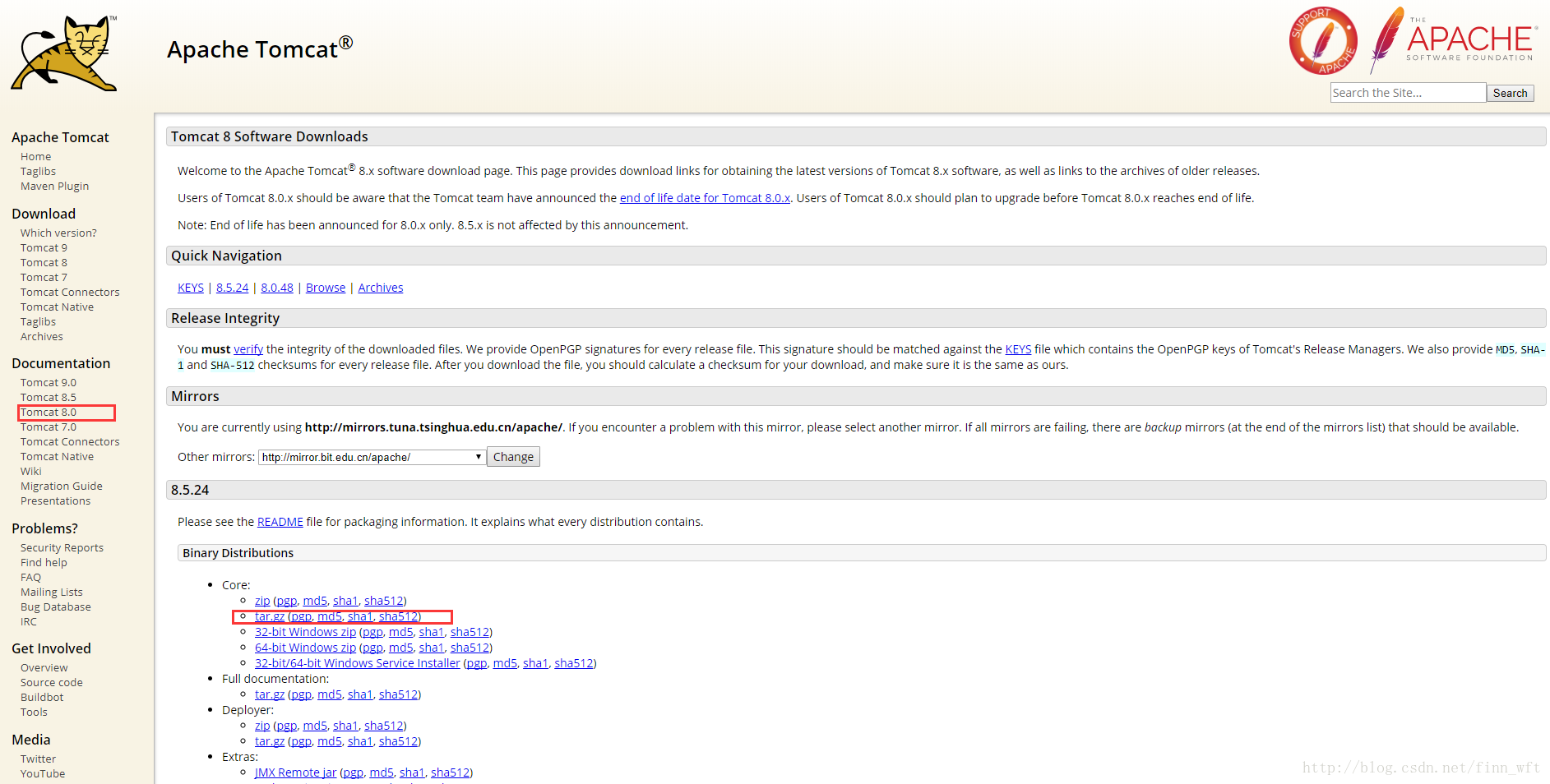
Task: Click Archives in Quick Navigation
Action: (381, 288)
